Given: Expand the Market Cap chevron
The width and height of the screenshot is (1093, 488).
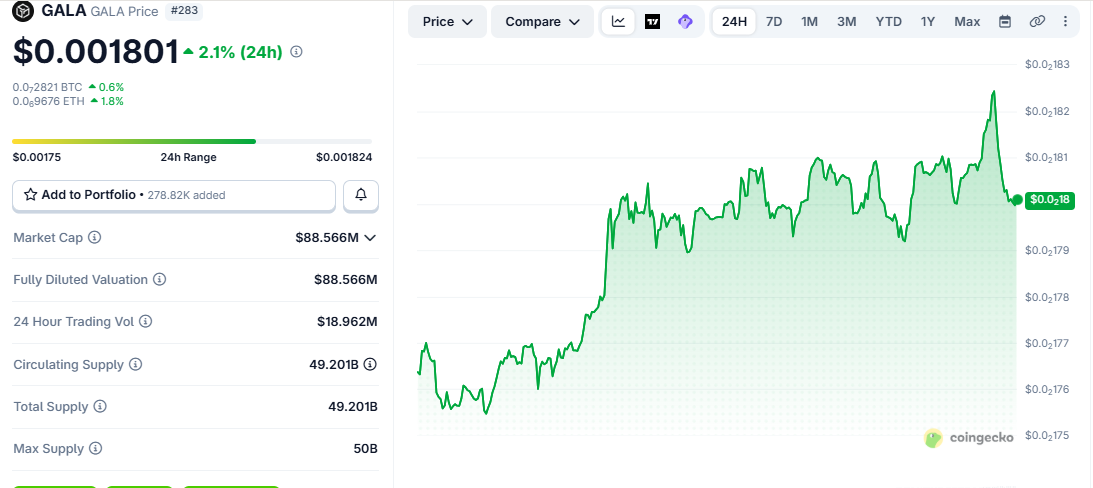Looking at the screenshot, I should tap(370, 238).
